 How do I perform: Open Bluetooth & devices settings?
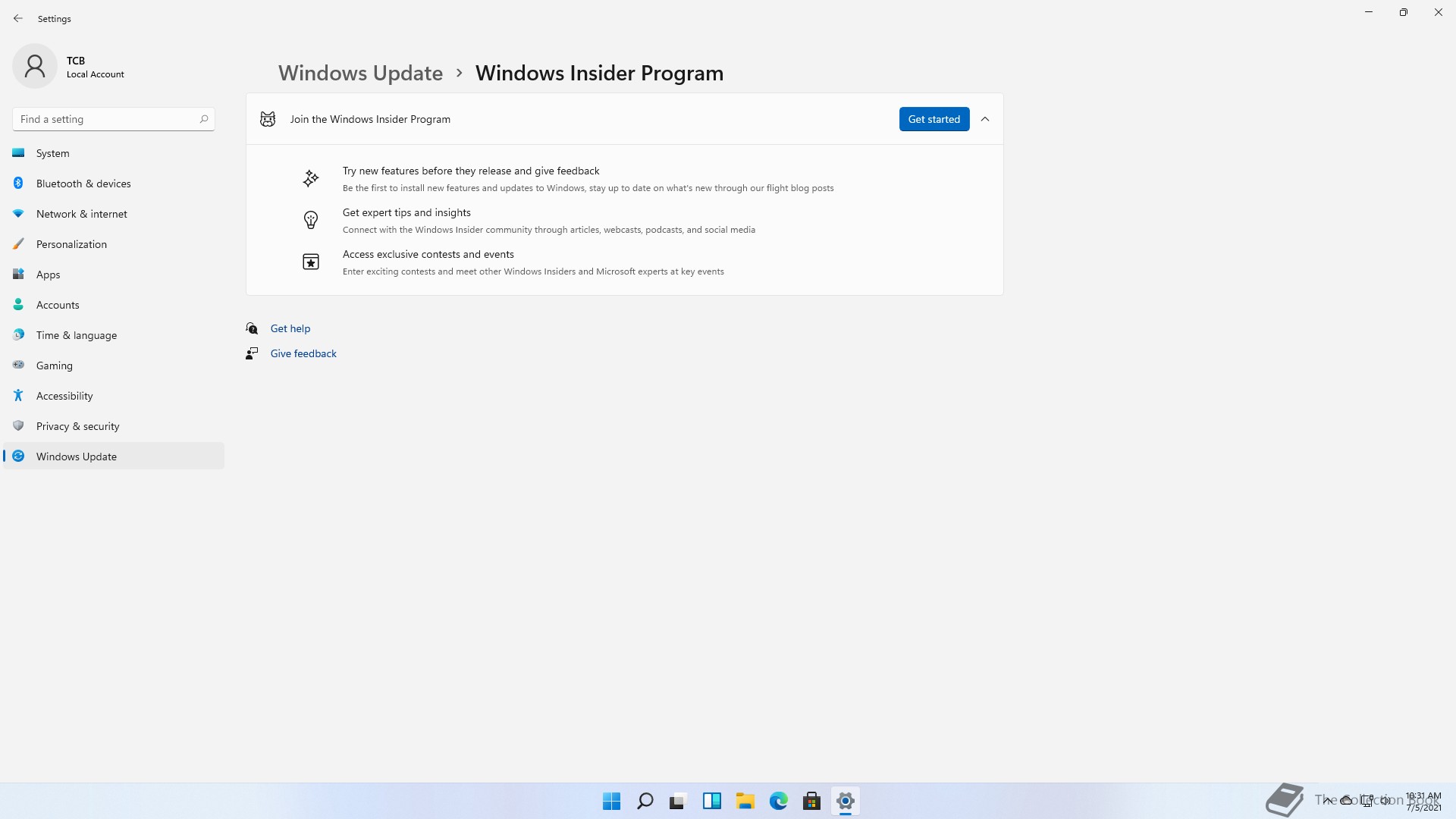(x=114, y=184)
